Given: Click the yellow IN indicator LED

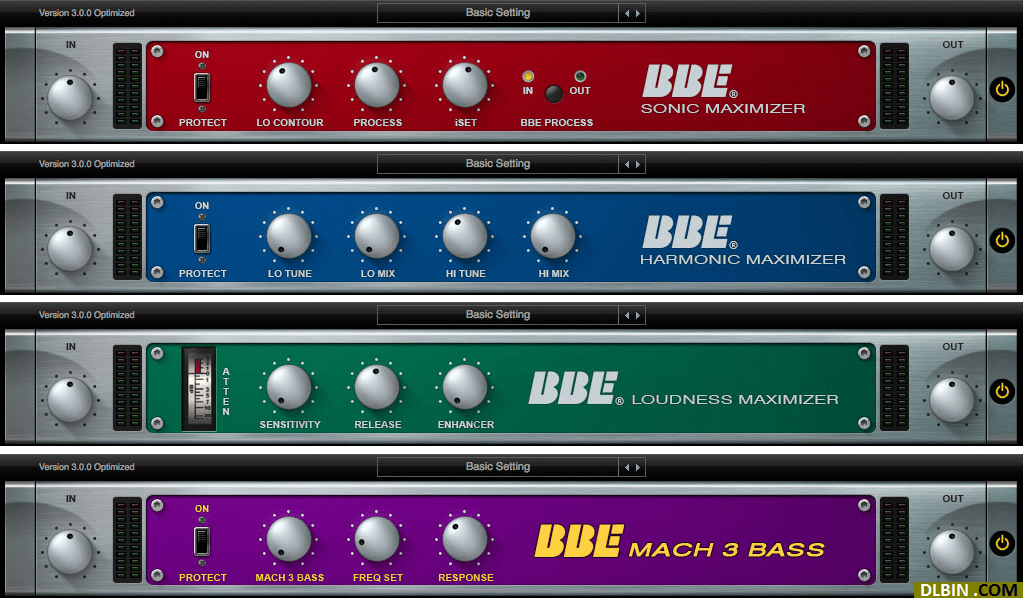Looking at the screenshot, I should pos(528,76).
